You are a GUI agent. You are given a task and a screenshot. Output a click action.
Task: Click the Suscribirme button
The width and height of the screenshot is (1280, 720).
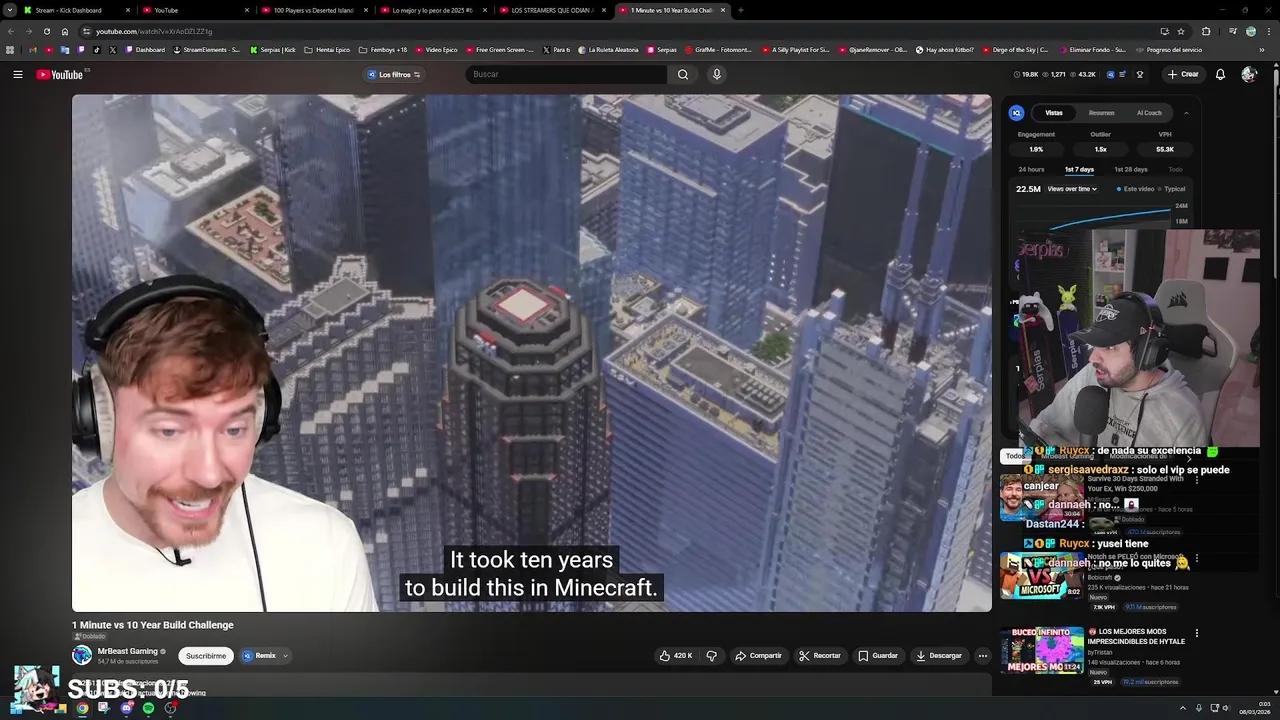pos(206,656)
